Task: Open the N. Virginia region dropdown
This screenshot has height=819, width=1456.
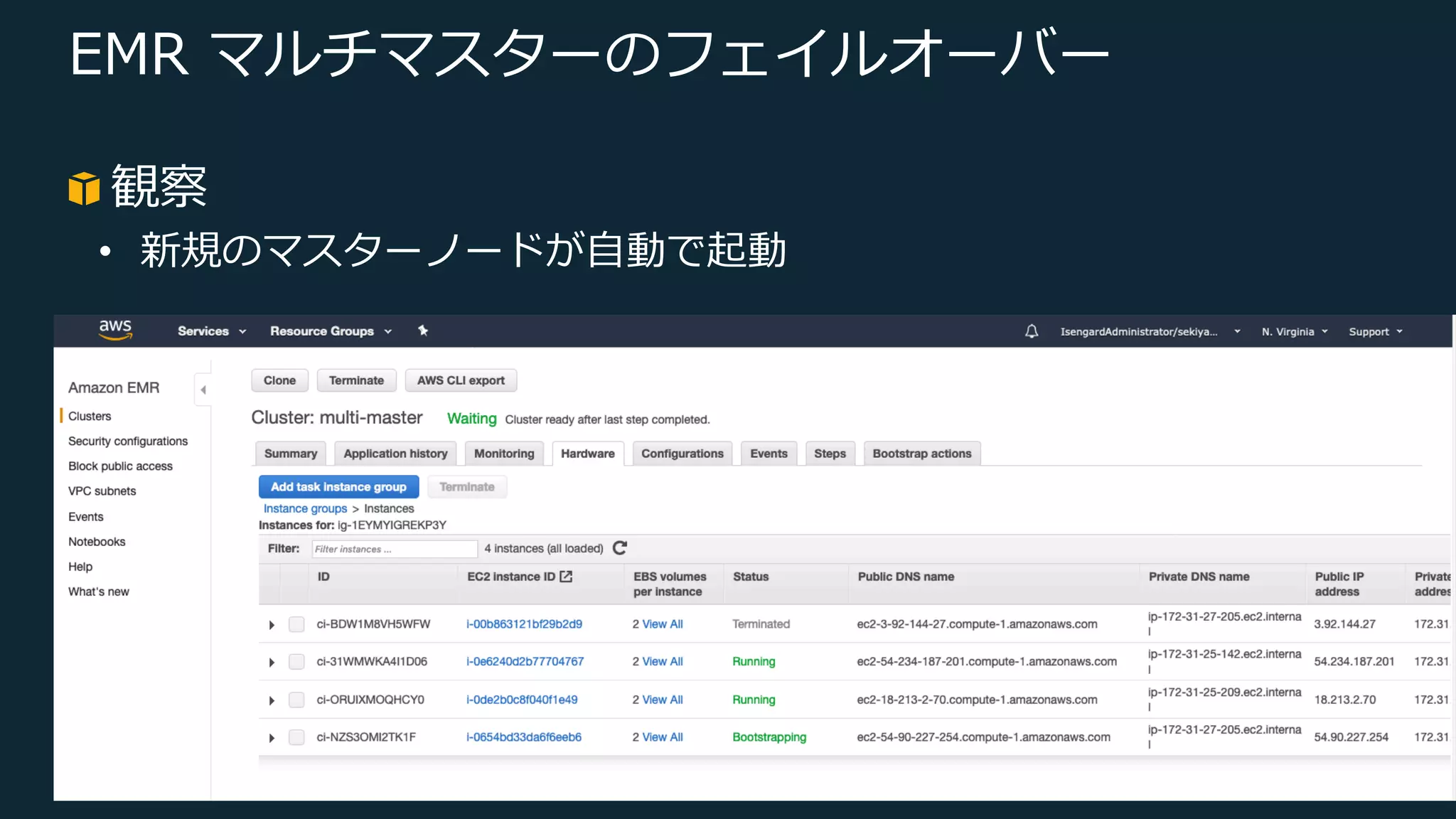Action: pyautogui.click(x=1294, y=332)
